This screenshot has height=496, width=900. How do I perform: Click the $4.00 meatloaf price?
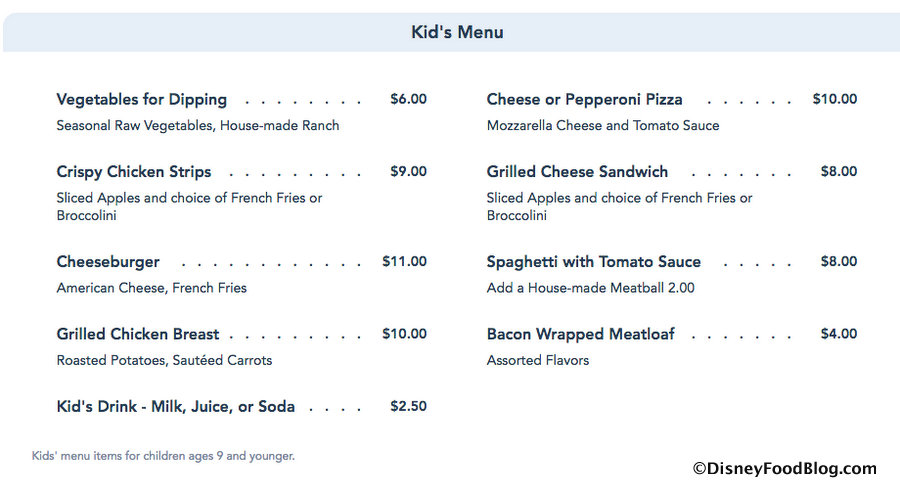(838, 333)
